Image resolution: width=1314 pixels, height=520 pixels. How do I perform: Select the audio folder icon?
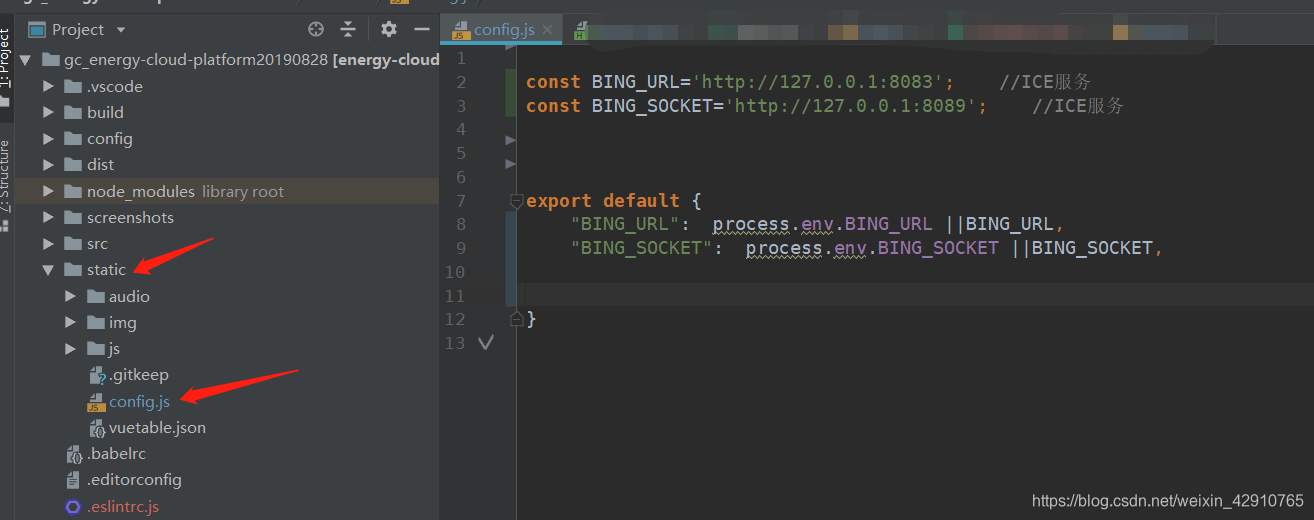tap(95, 296)
